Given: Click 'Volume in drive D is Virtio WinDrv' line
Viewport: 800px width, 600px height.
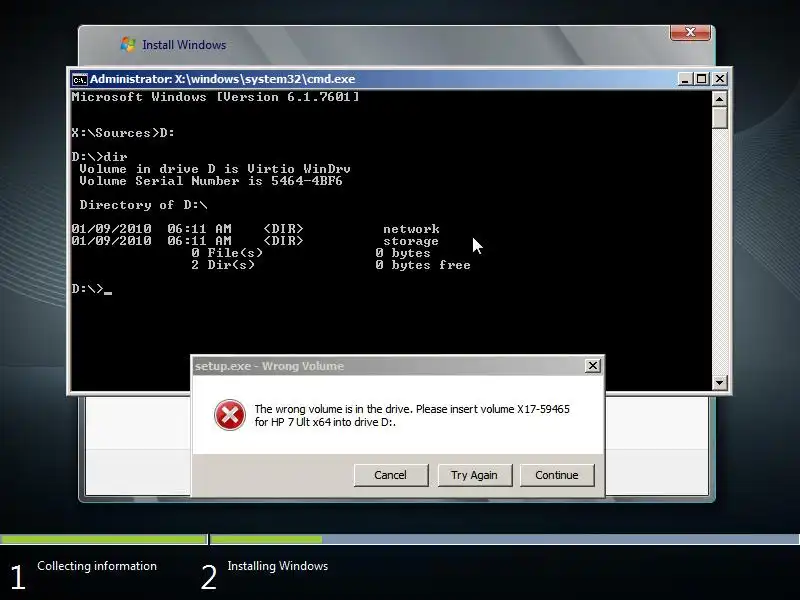Looking at the screenshot, I should coord(215,169).
